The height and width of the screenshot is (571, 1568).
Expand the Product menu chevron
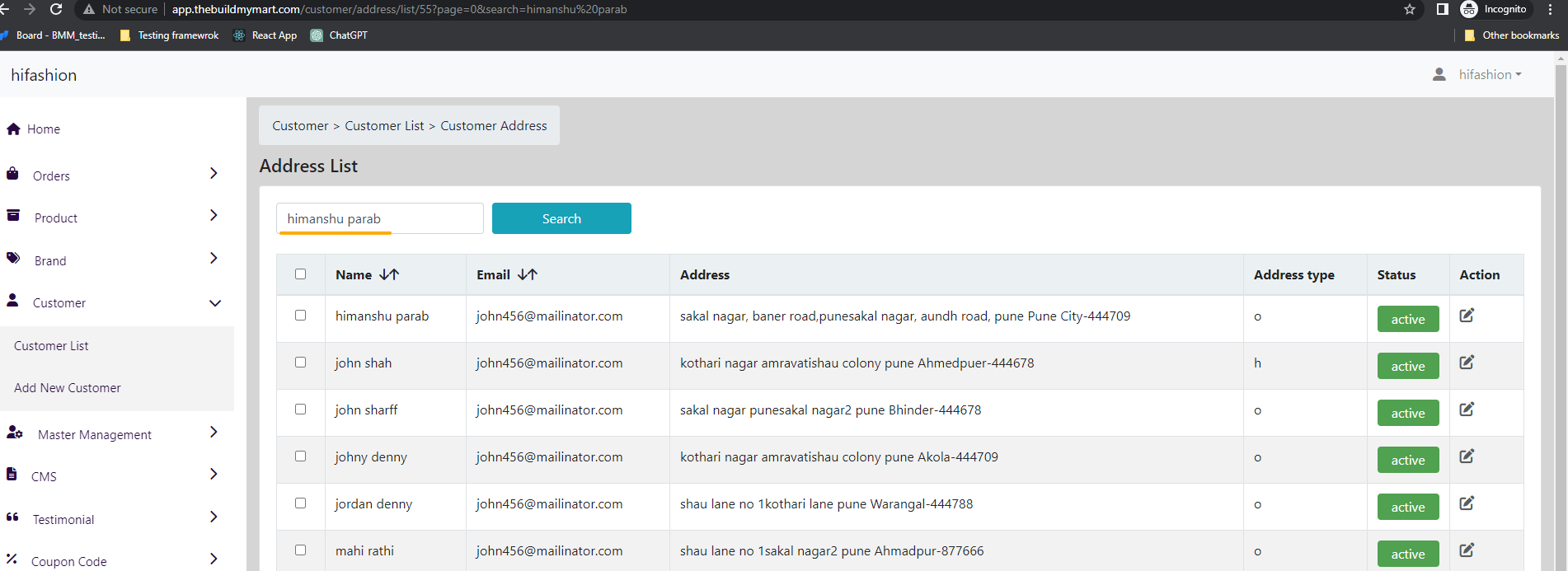[x=214, y=215]
